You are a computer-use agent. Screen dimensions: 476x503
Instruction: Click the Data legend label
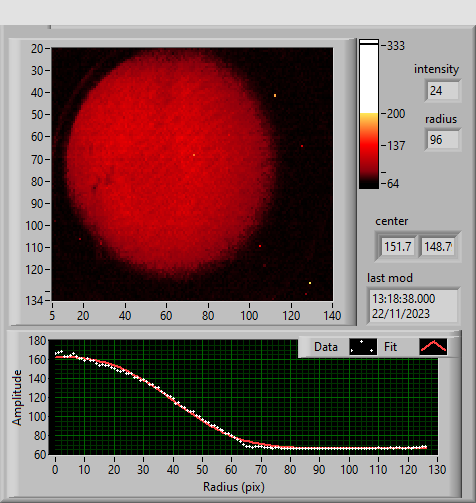(326, 347)
